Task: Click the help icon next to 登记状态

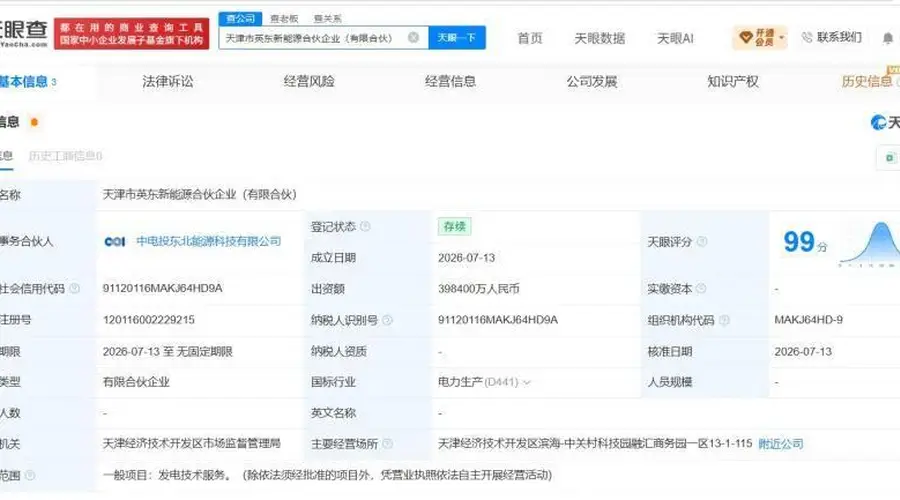Action: pos(365,226)
